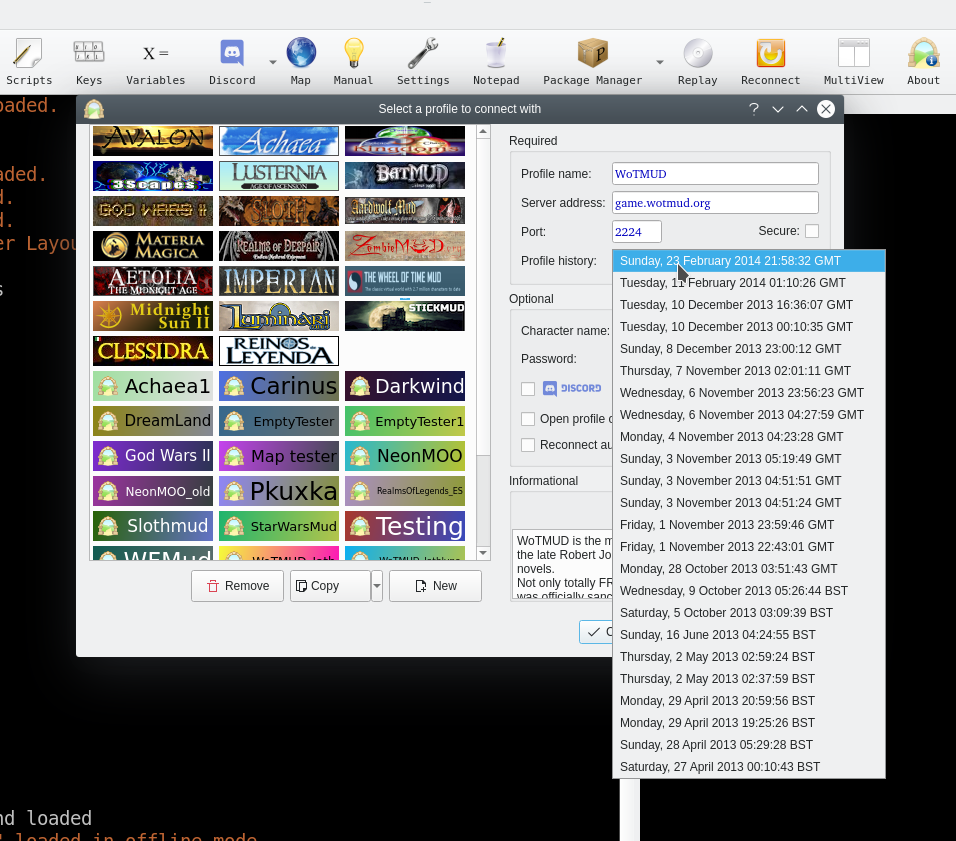Choose history Monday, 28 October 2013 03:51:43
The height and width of the screenshot is (841, 956).
(x=749, y=569)
